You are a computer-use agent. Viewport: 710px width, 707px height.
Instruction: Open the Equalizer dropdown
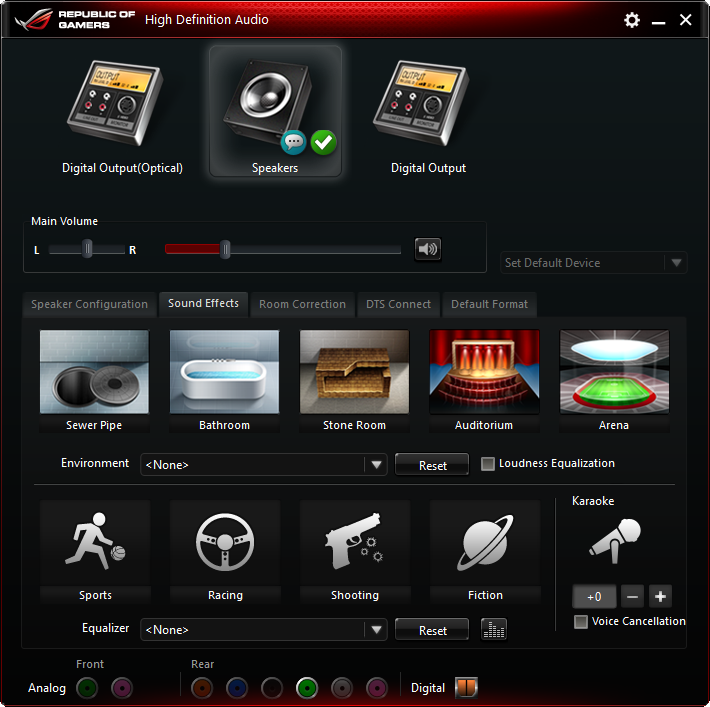pos(264,630)
